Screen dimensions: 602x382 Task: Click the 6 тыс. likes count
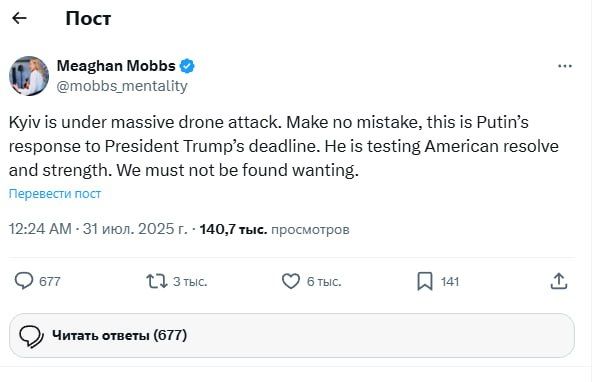(x=324, y=281)
